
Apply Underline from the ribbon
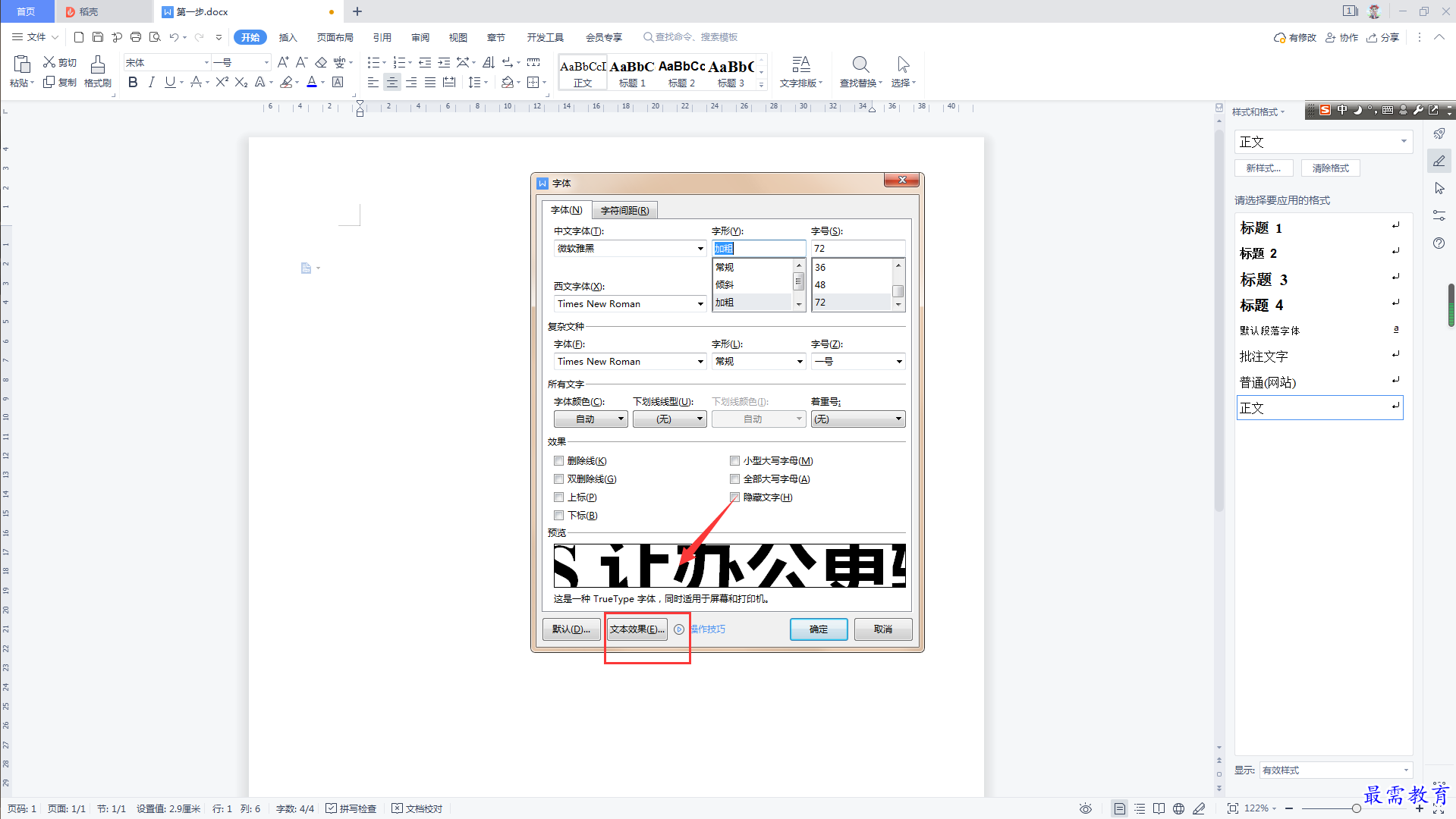click(x=170, y=82)
